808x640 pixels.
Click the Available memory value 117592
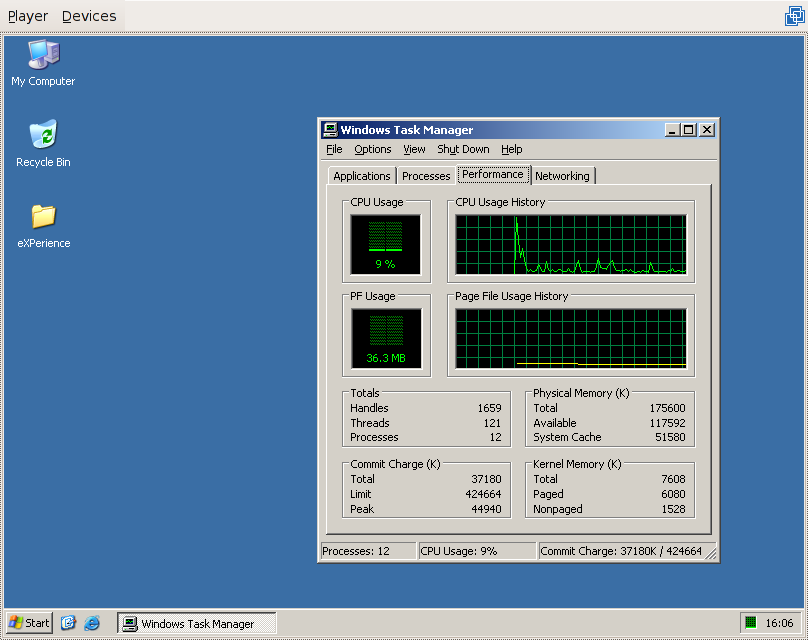[x=667, y=423]
